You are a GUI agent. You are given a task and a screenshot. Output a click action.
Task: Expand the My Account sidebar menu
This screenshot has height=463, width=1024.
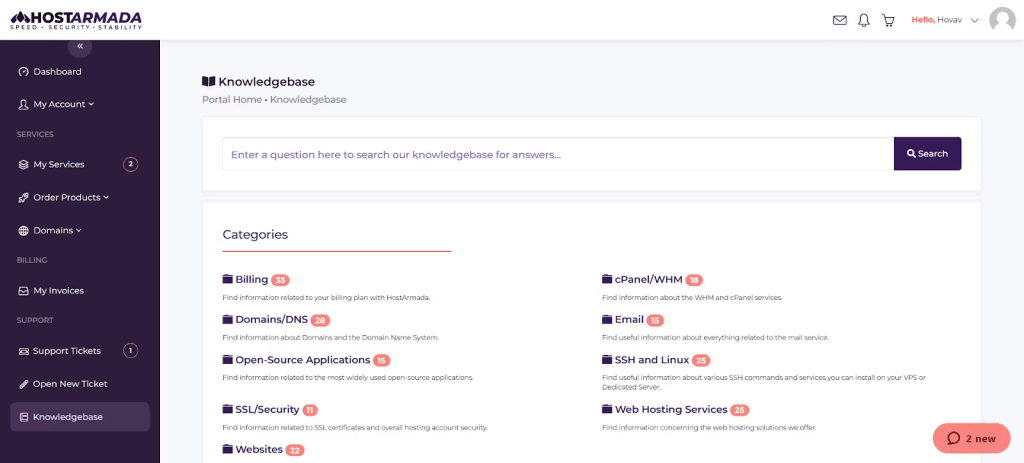click(63, 104)
